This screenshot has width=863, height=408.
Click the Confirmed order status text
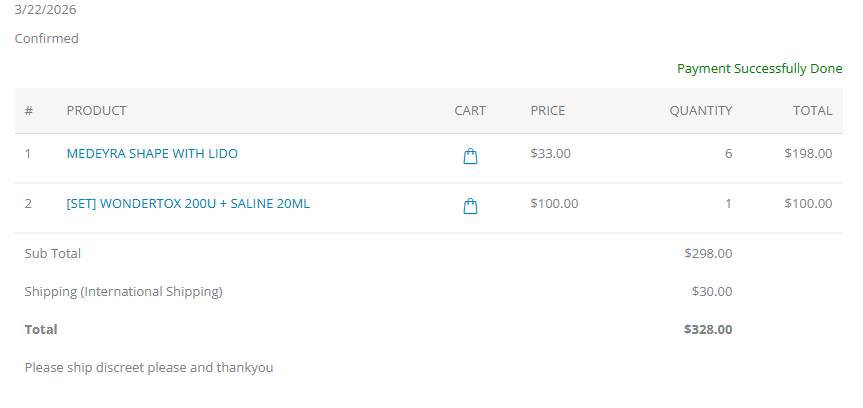click(x=47, y=39)
